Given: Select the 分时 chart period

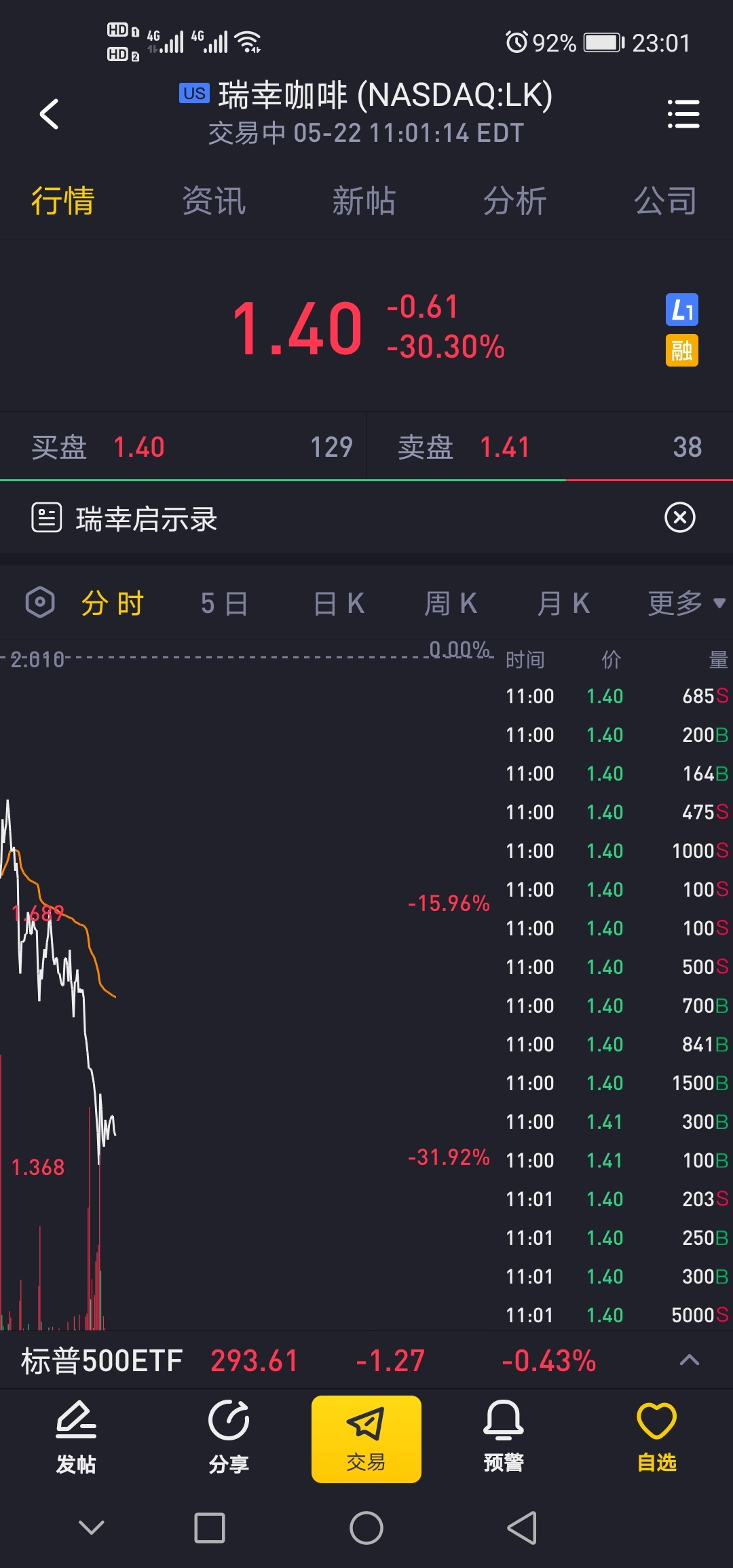Looking at the screenshot, I should point(112,603).
